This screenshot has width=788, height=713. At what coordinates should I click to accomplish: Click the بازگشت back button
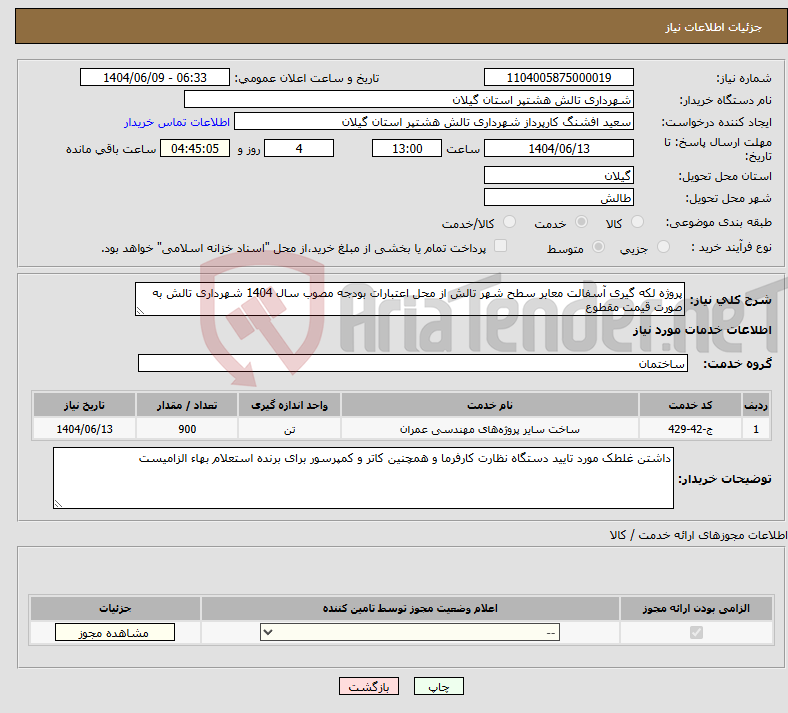pos(369,686)
